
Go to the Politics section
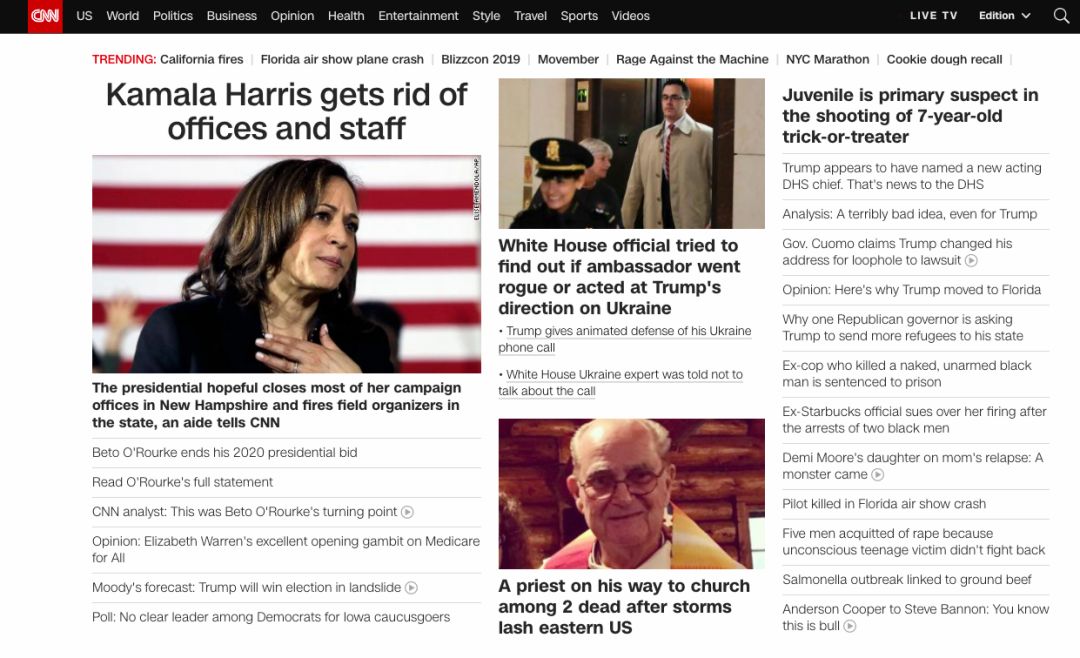coord(173,15)
